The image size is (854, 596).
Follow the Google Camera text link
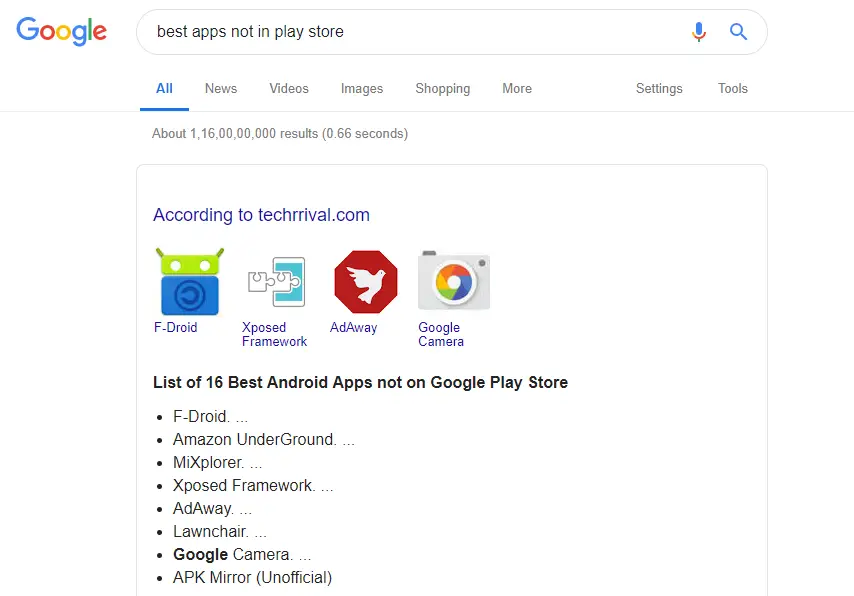[x=441, y=335]
